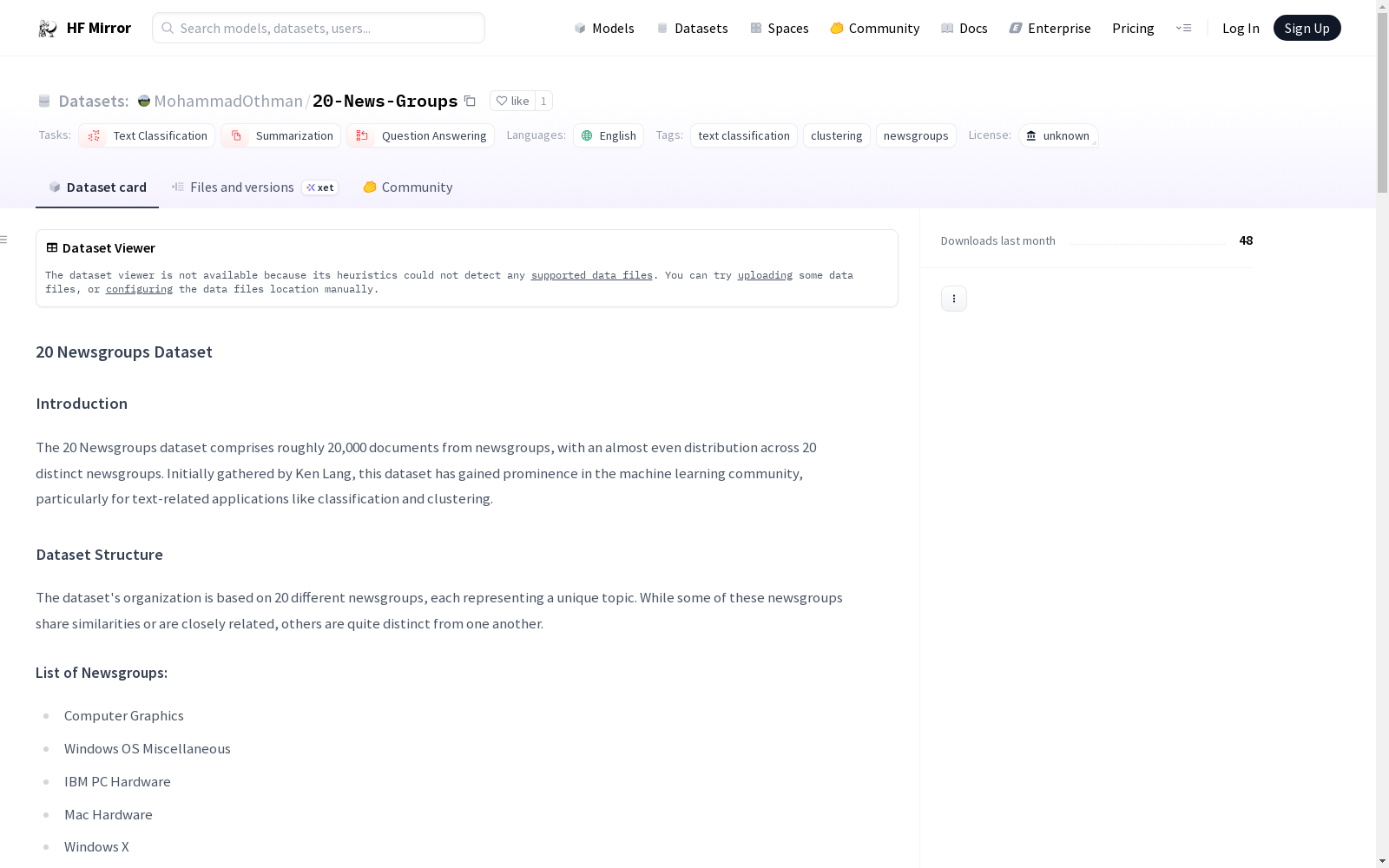Click the Computer Graphics list item
This screenshot has width=1389, height=868.
(124, 716)
